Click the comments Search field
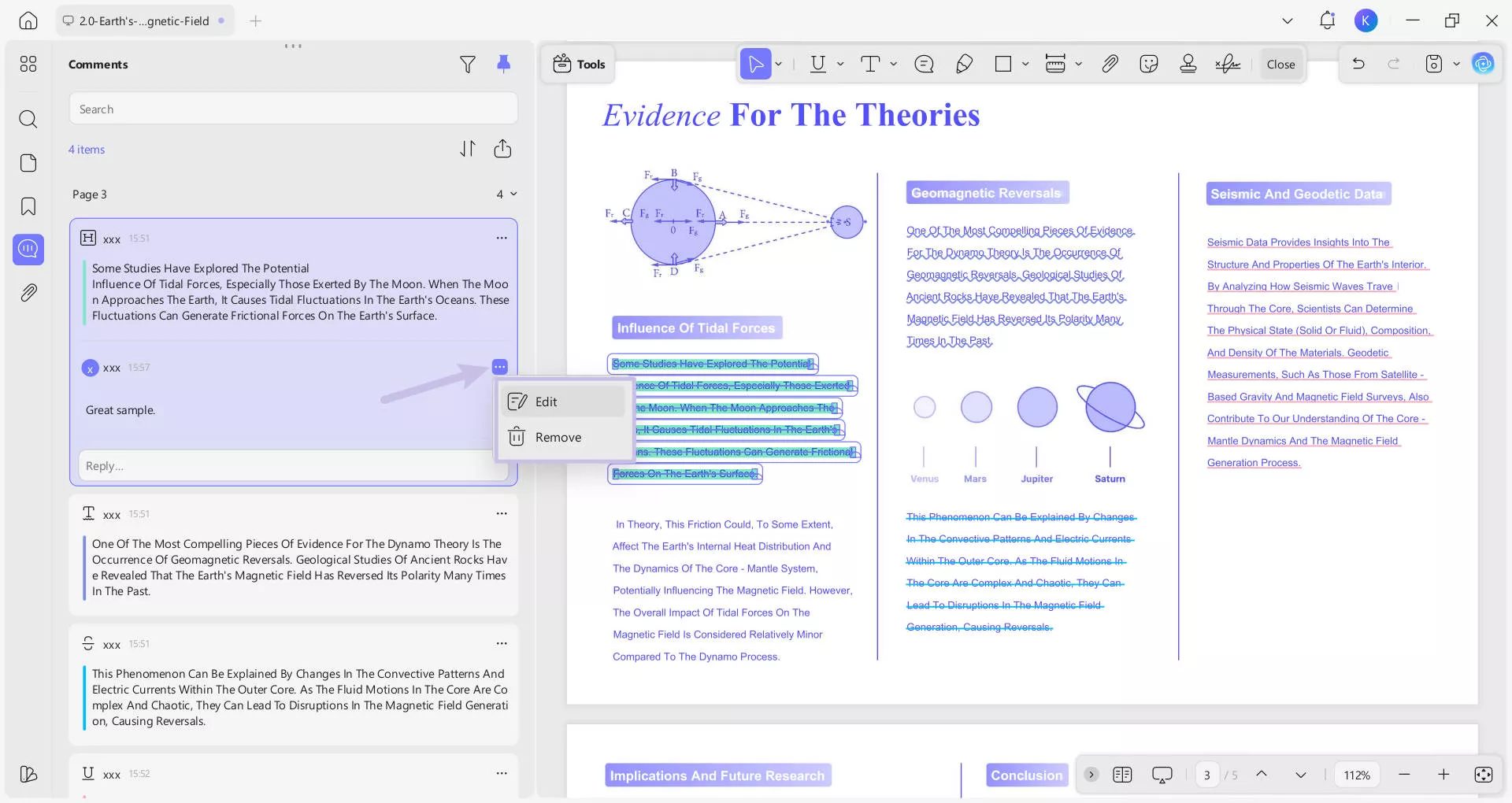 [x=293, y=109]
